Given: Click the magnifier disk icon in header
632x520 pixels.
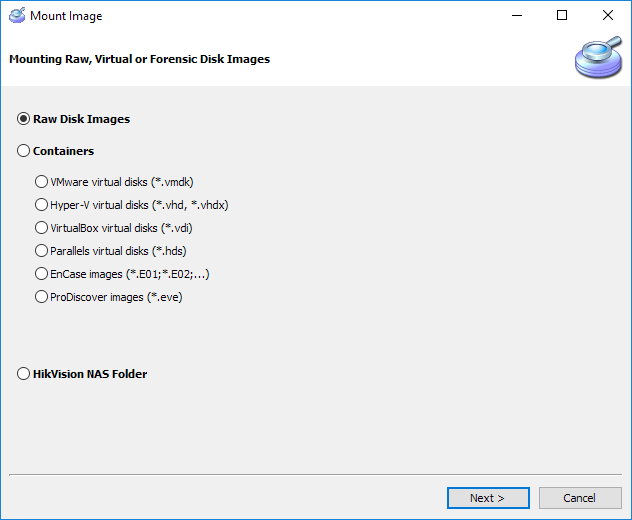Looking at the screenshot, I should click(x=598, y=57).
